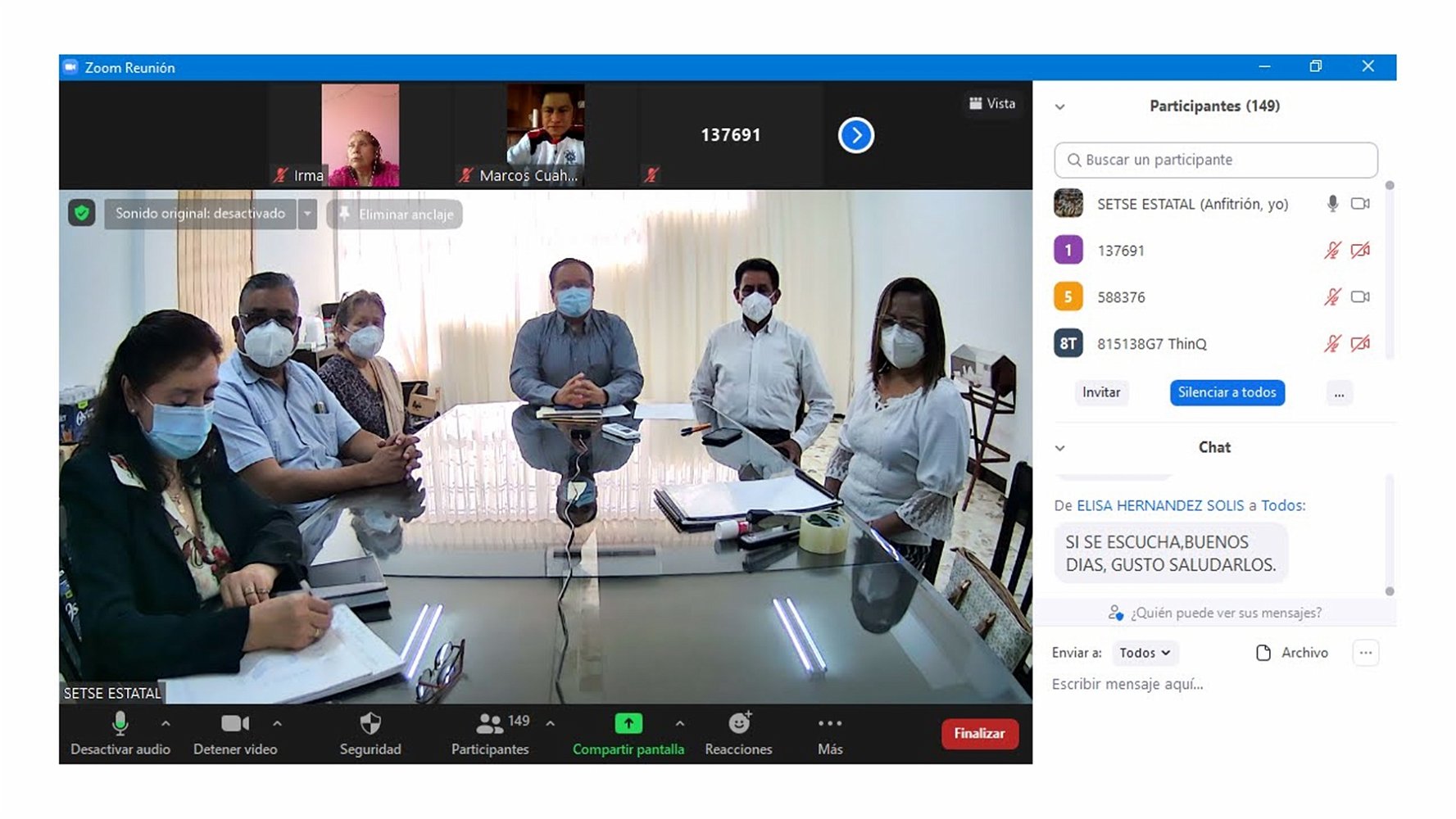
Task: Mute audio with Desactivar audio microphone
Action: (x=120, y=734)
